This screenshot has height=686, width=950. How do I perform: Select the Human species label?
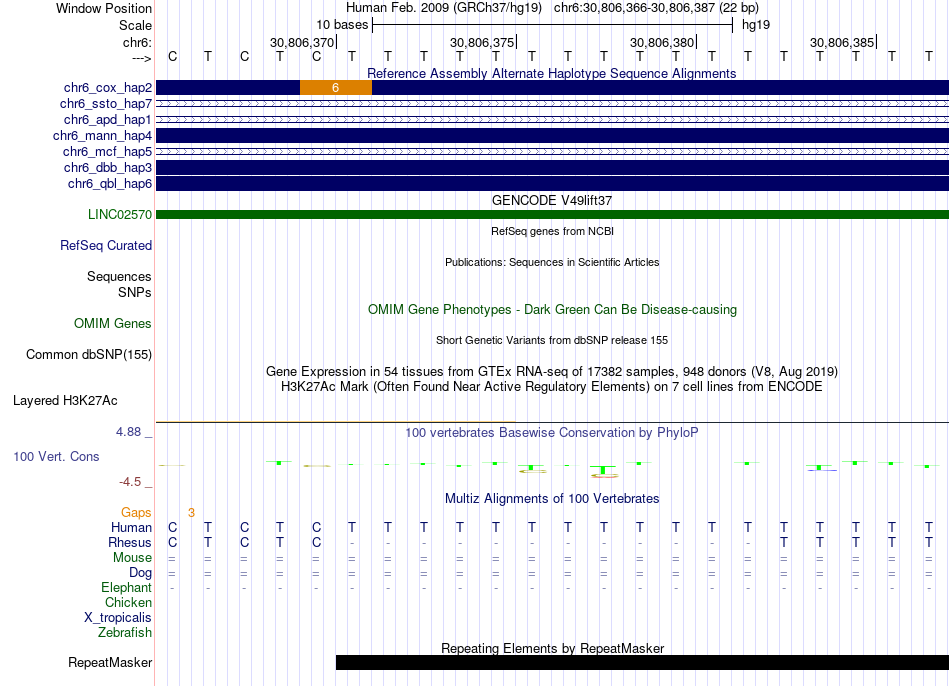click(131, 527)
